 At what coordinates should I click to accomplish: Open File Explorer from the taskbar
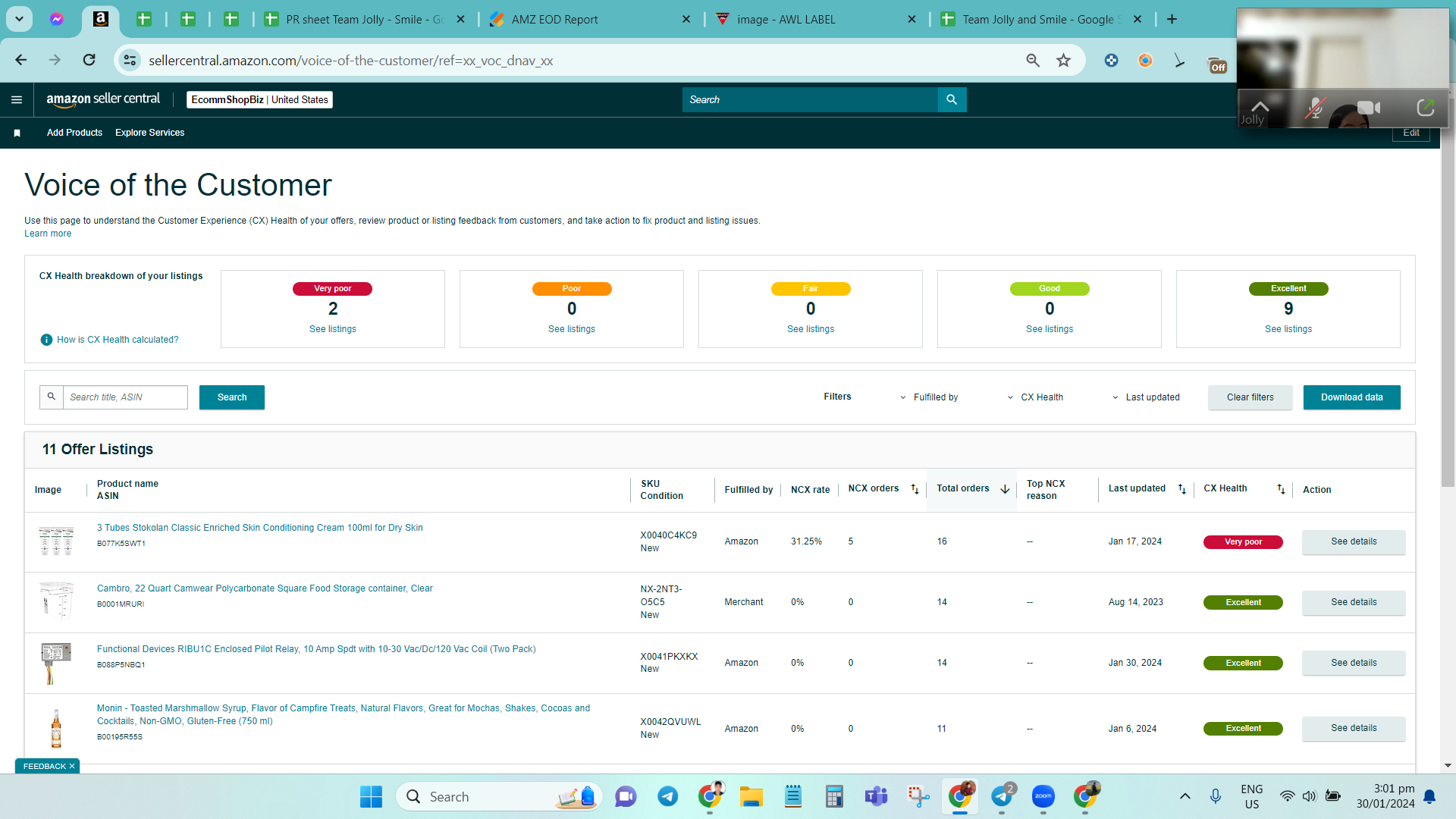[751, 796]
